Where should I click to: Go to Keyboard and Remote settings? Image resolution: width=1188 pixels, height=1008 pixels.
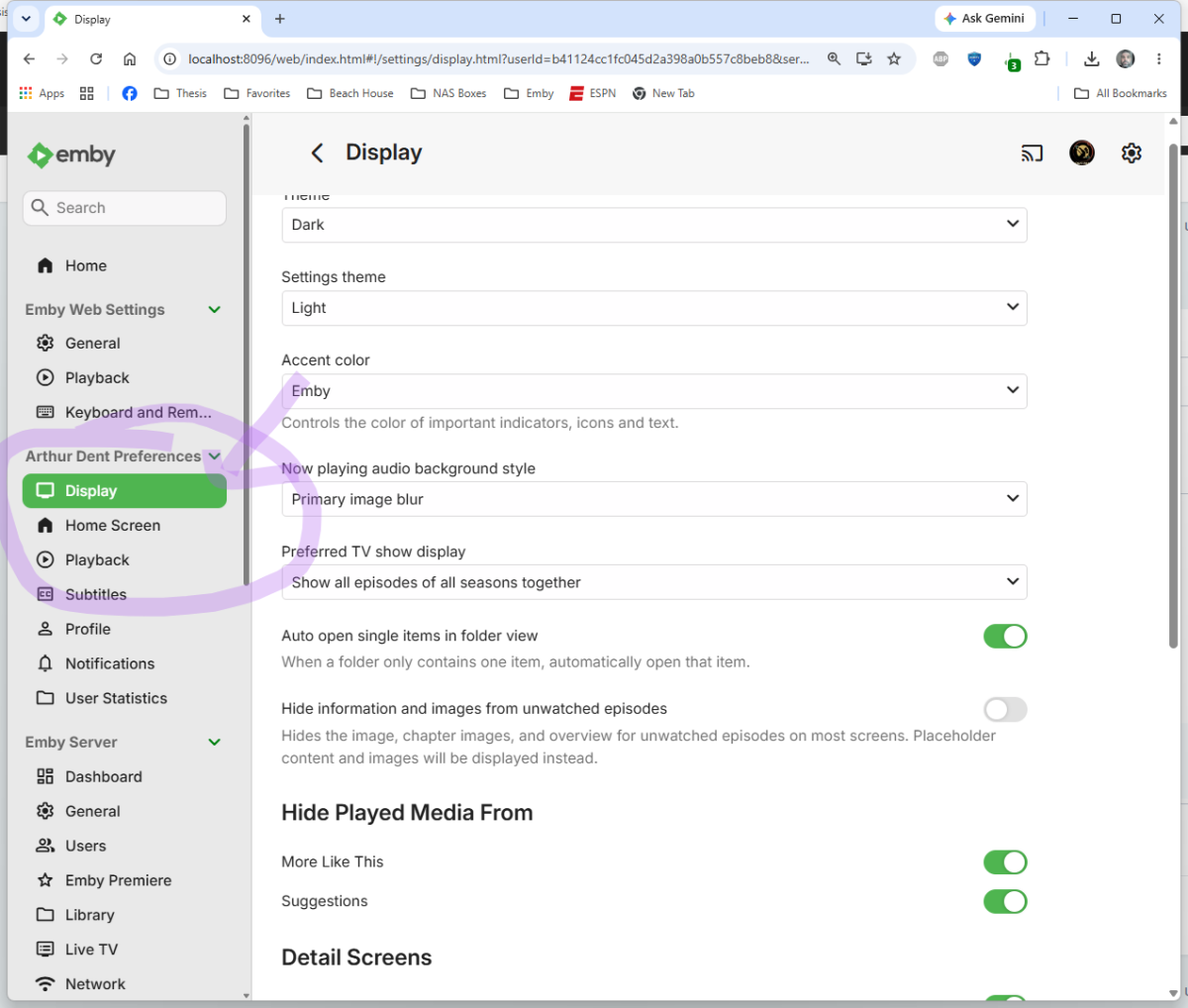click(x=125, y=413)
